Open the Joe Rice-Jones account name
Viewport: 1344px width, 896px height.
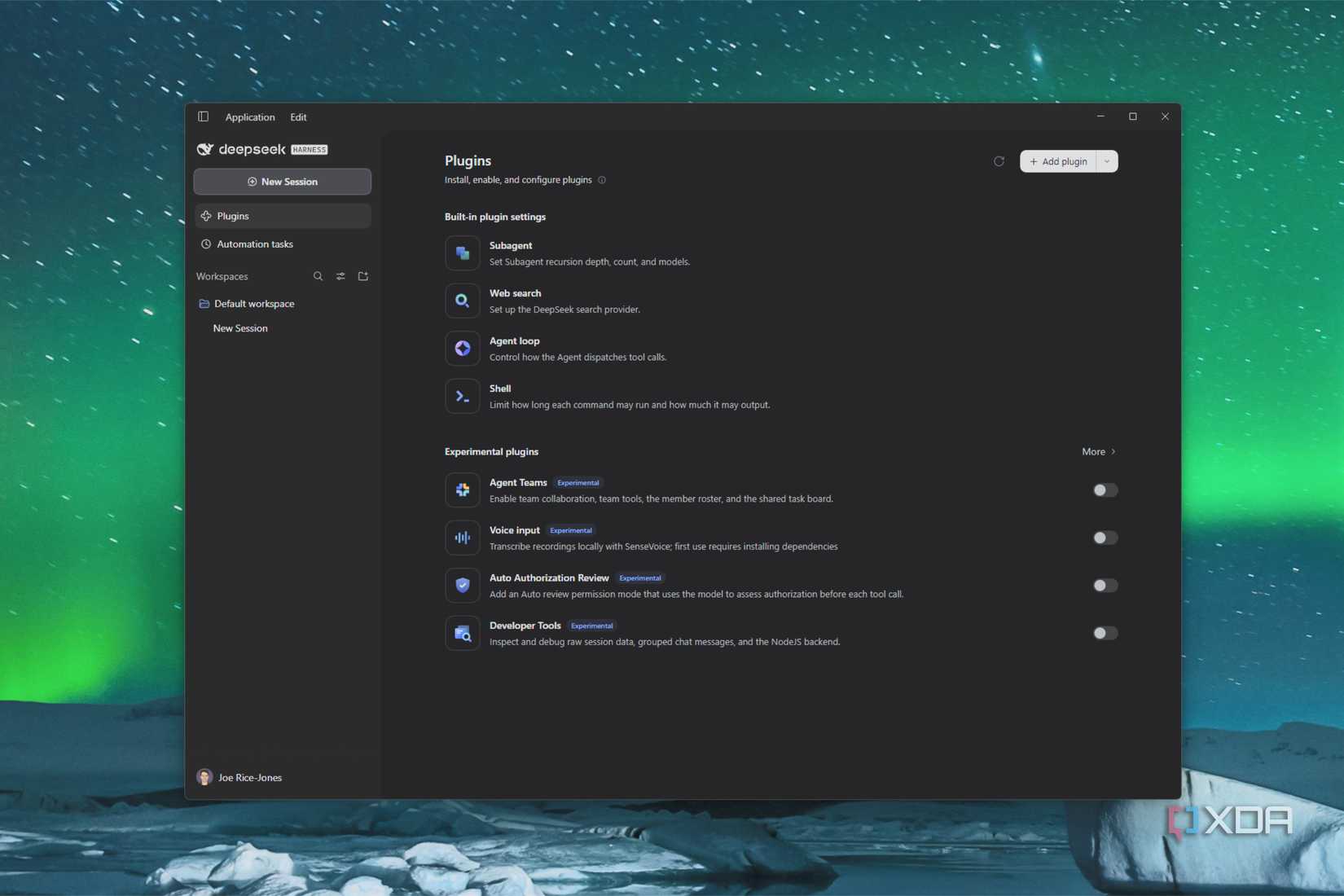[x=250, y=778]
